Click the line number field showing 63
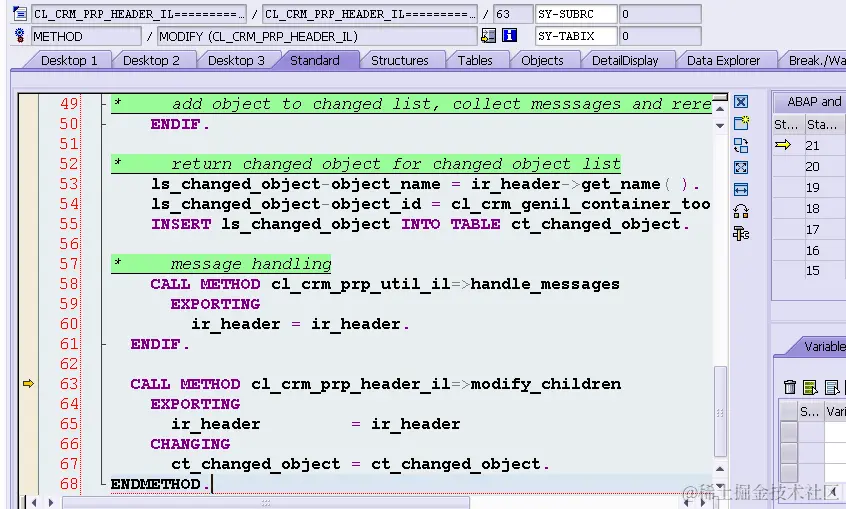 (513, 13)
